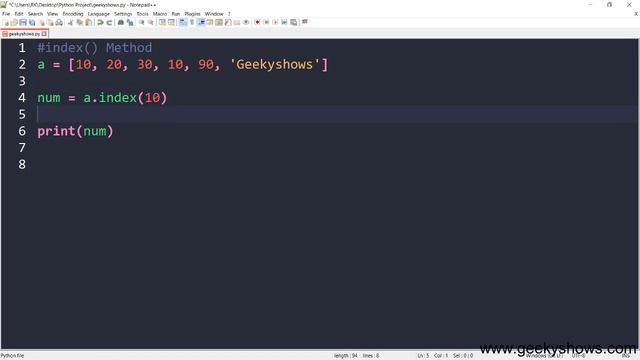
Task: Start macro recording with red dot icon
Action: (x=258, y=22)
